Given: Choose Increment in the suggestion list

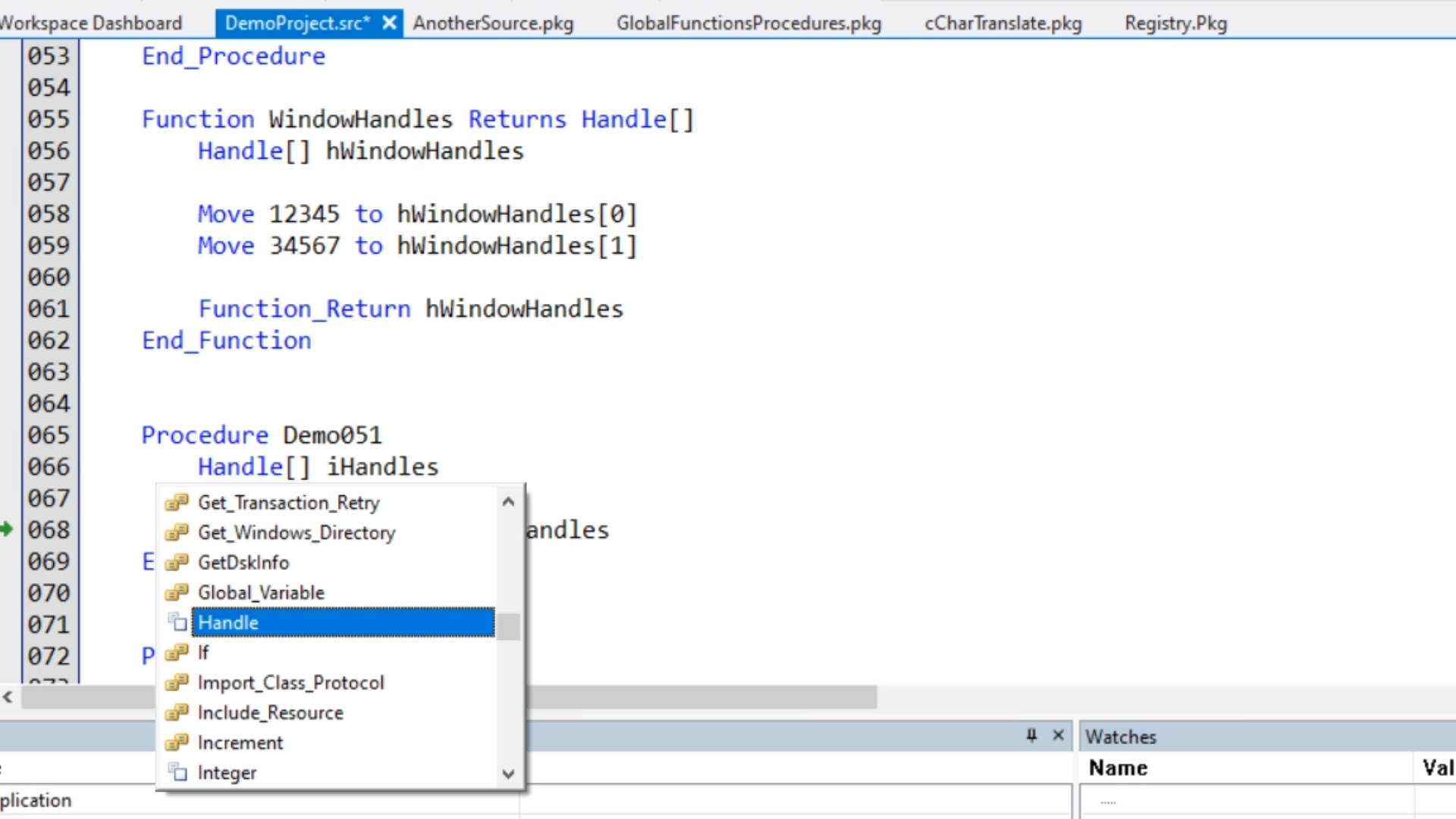Looking at the screenshot, I should tap(240, 742).
